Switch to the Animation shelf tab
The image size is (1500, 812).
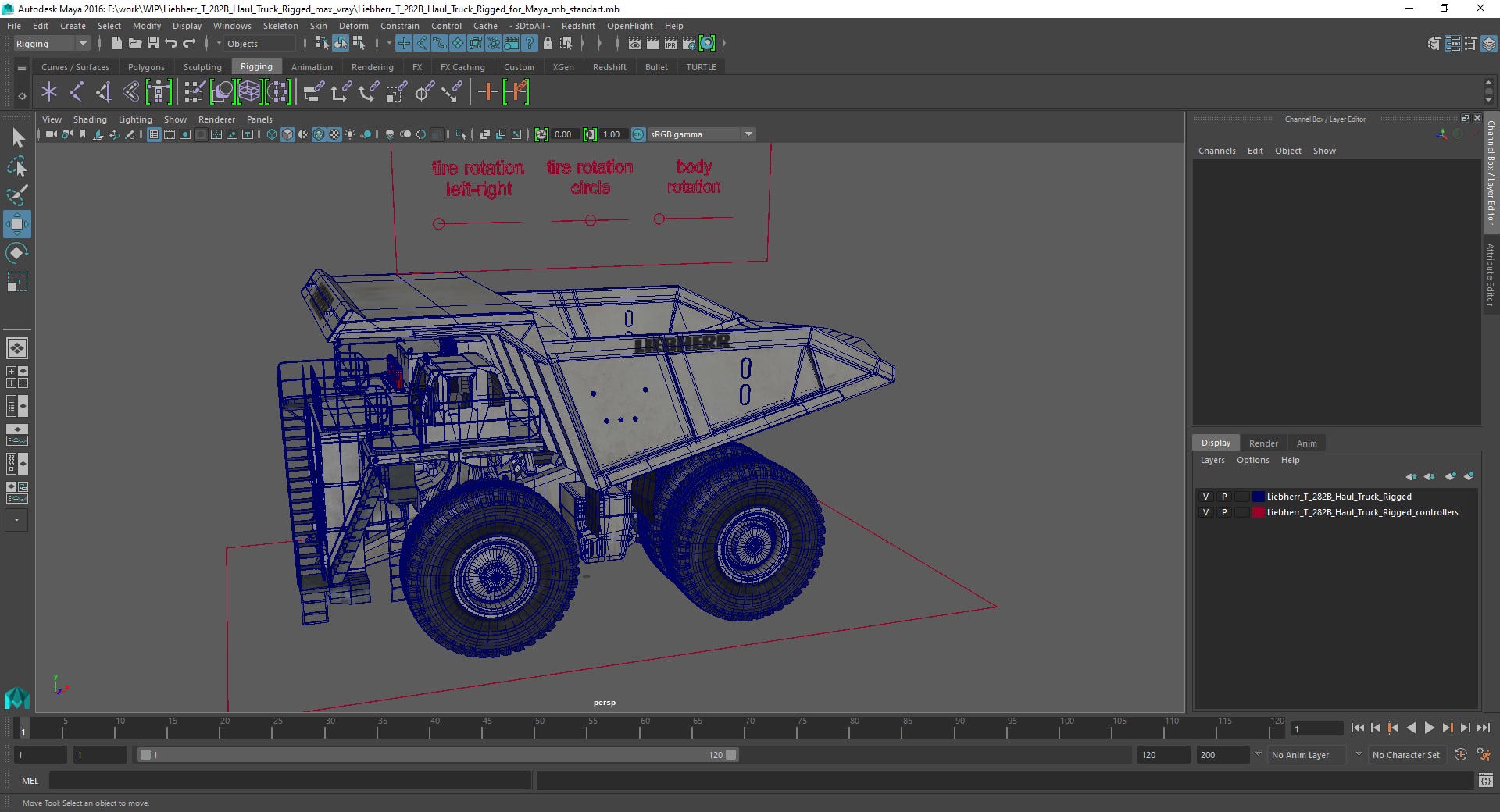pos(312,67)
